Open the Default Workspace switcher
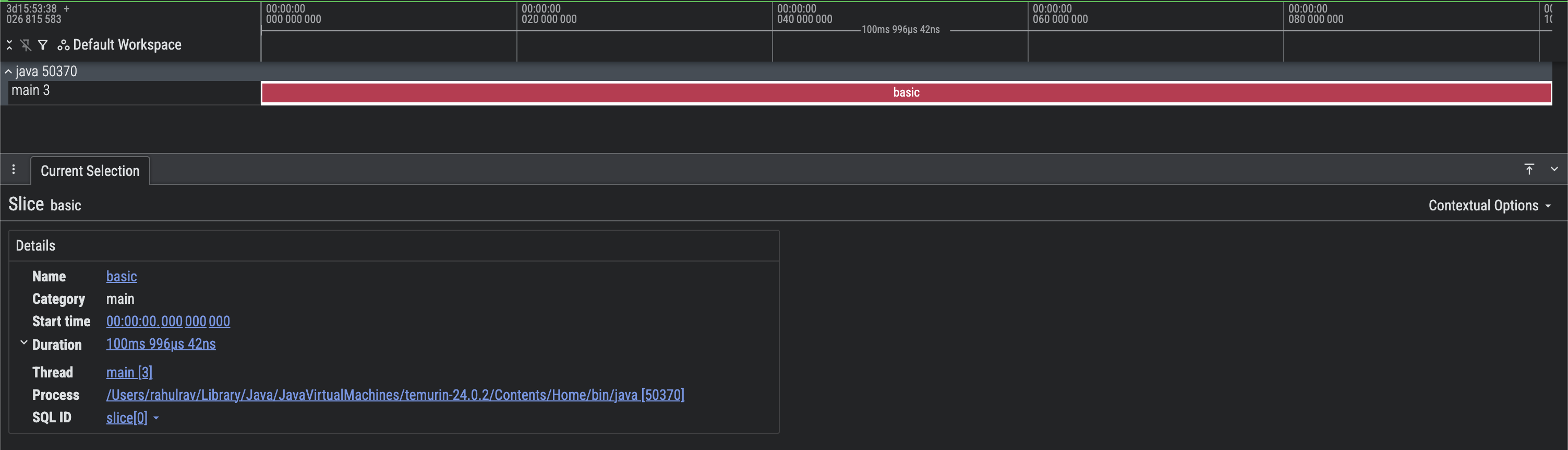The height and width of the screenshot is (450, 1568). click(x=120, y=45)
